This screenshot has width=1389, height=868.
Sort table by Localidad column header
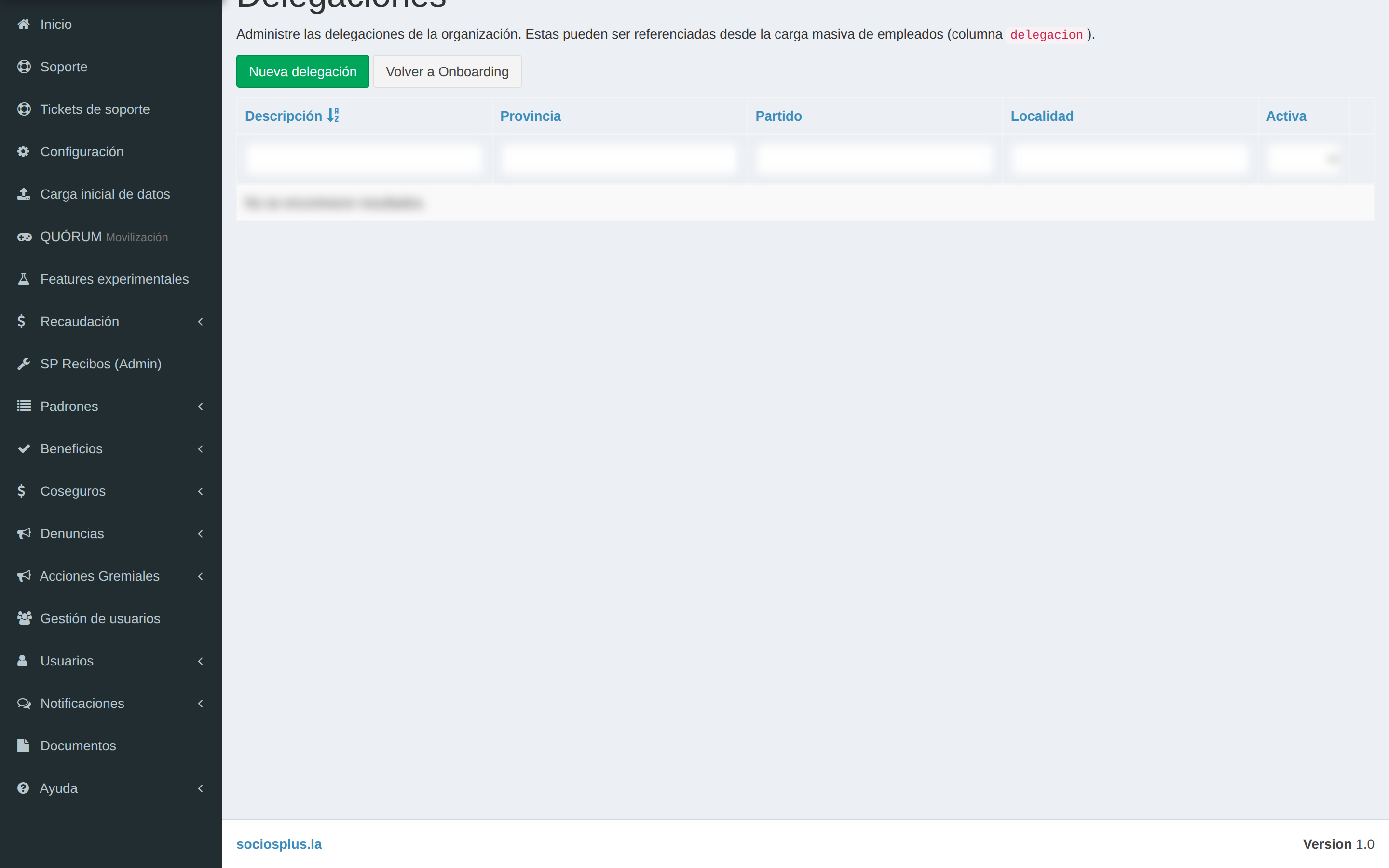pos(1042,116)
